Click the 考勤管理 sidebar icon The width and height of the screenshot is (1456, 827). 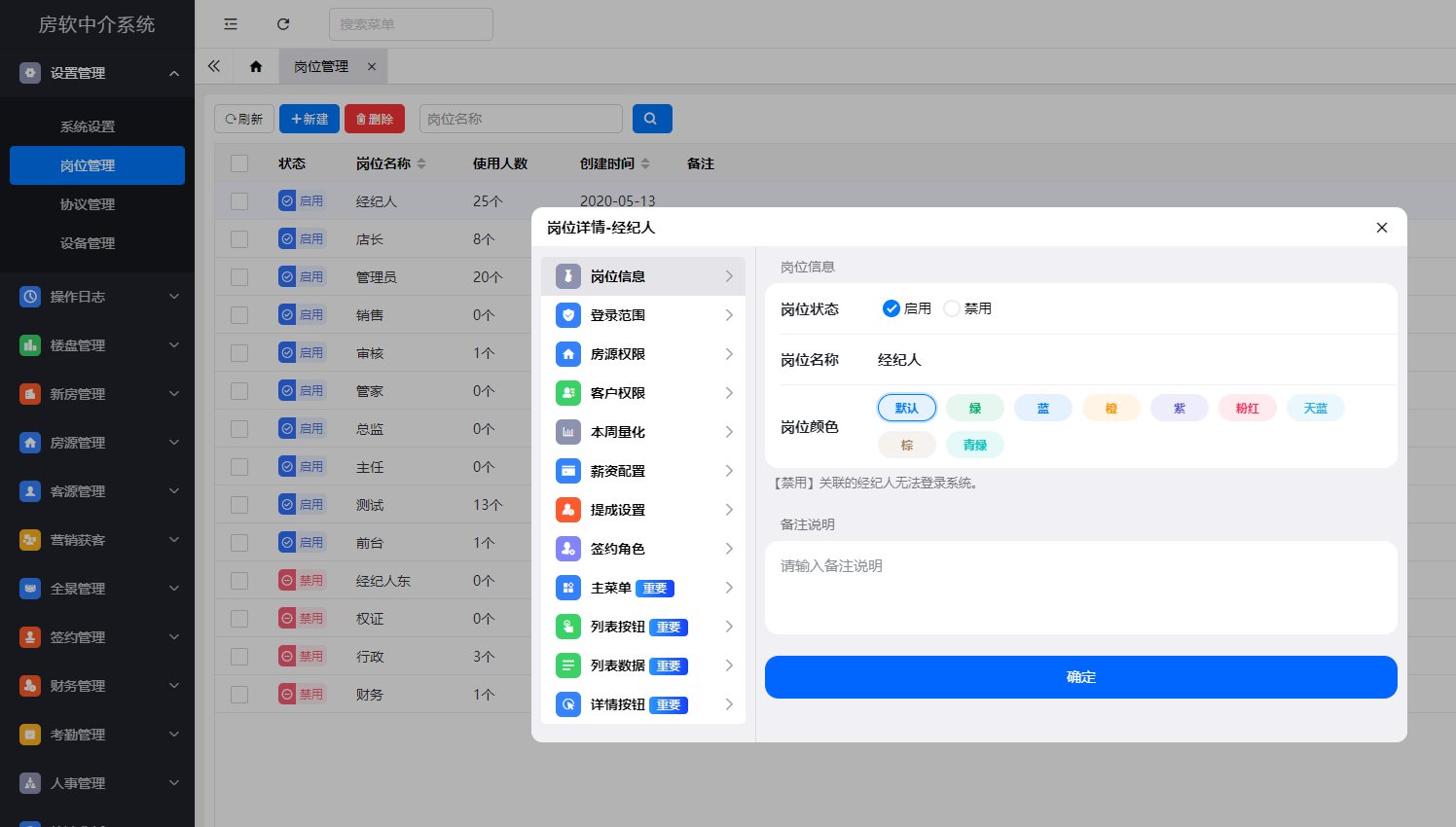[x=30, y=735]
